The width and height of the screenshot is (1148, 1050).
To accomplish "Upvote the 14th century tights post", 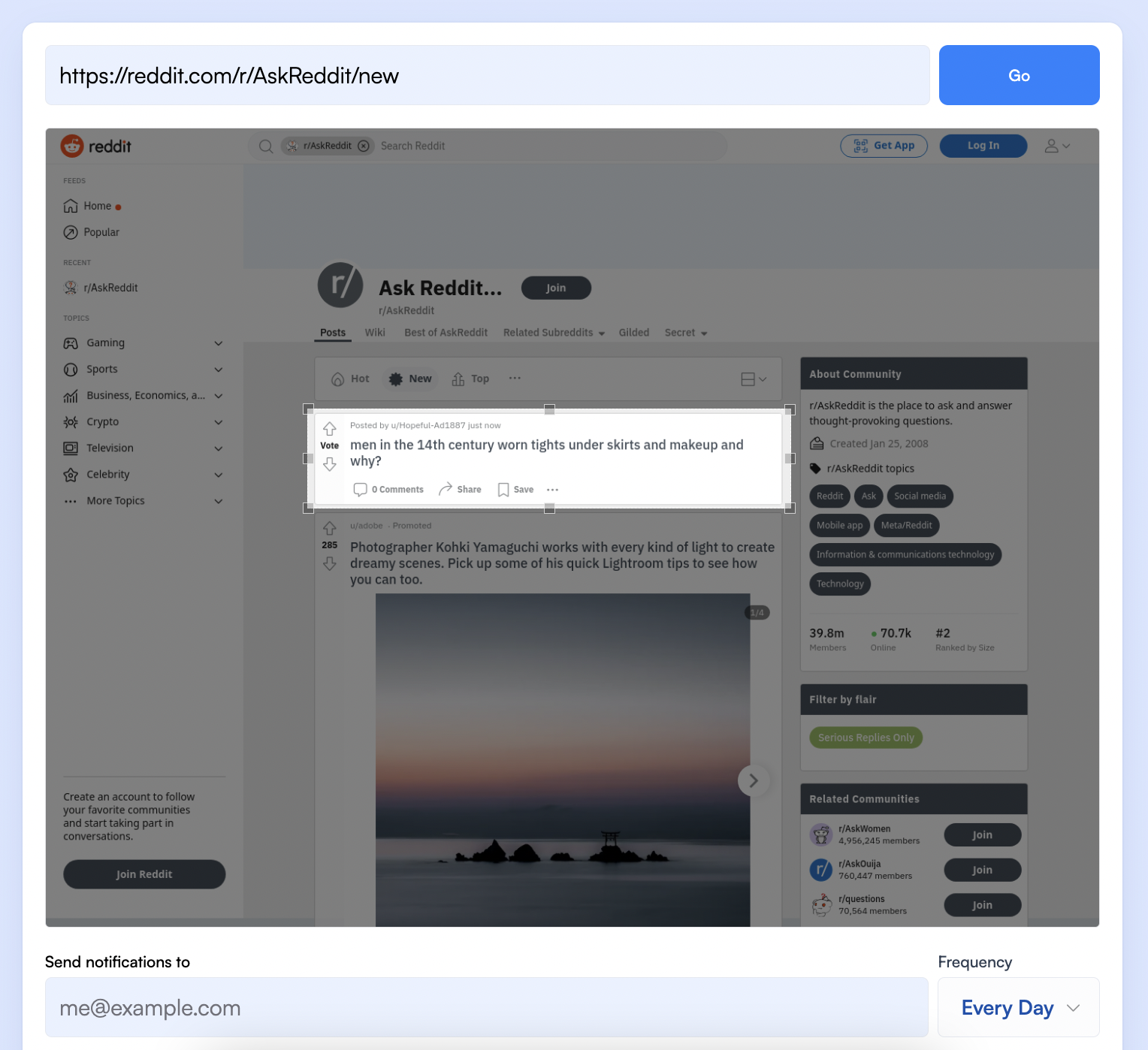I will point(330,430).
